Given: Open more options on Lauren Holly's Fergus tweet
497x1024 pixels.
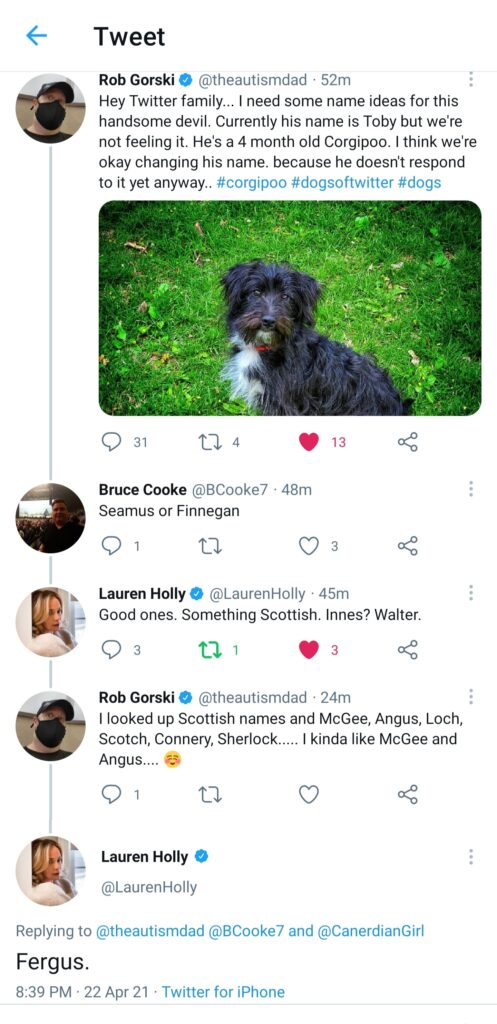Looking at the screenshot, I should pyautogui.click(x=471, y=857).
